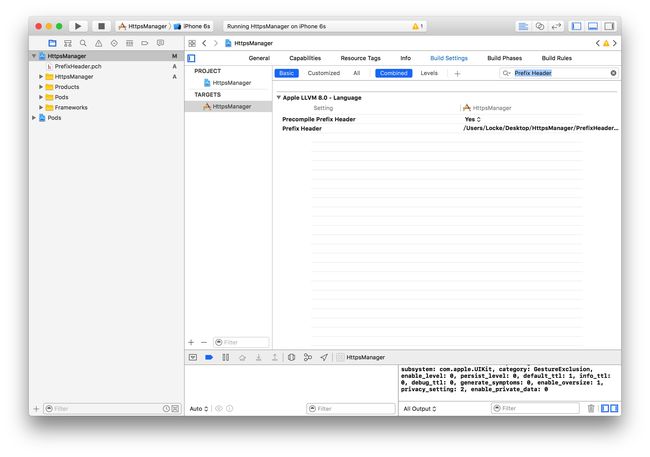This screenshot has width=650, height=457.
Task: Select the Prefix Header path value
Action: click(x=541, y=129)
